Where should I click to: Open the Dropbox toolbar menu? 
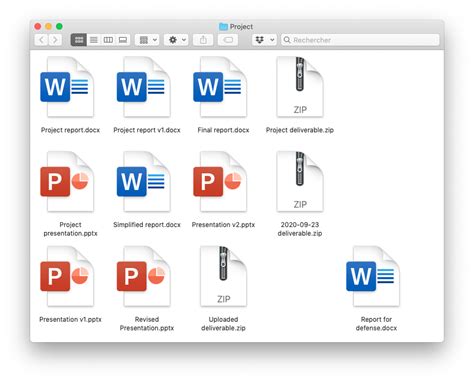pos(264,40)
